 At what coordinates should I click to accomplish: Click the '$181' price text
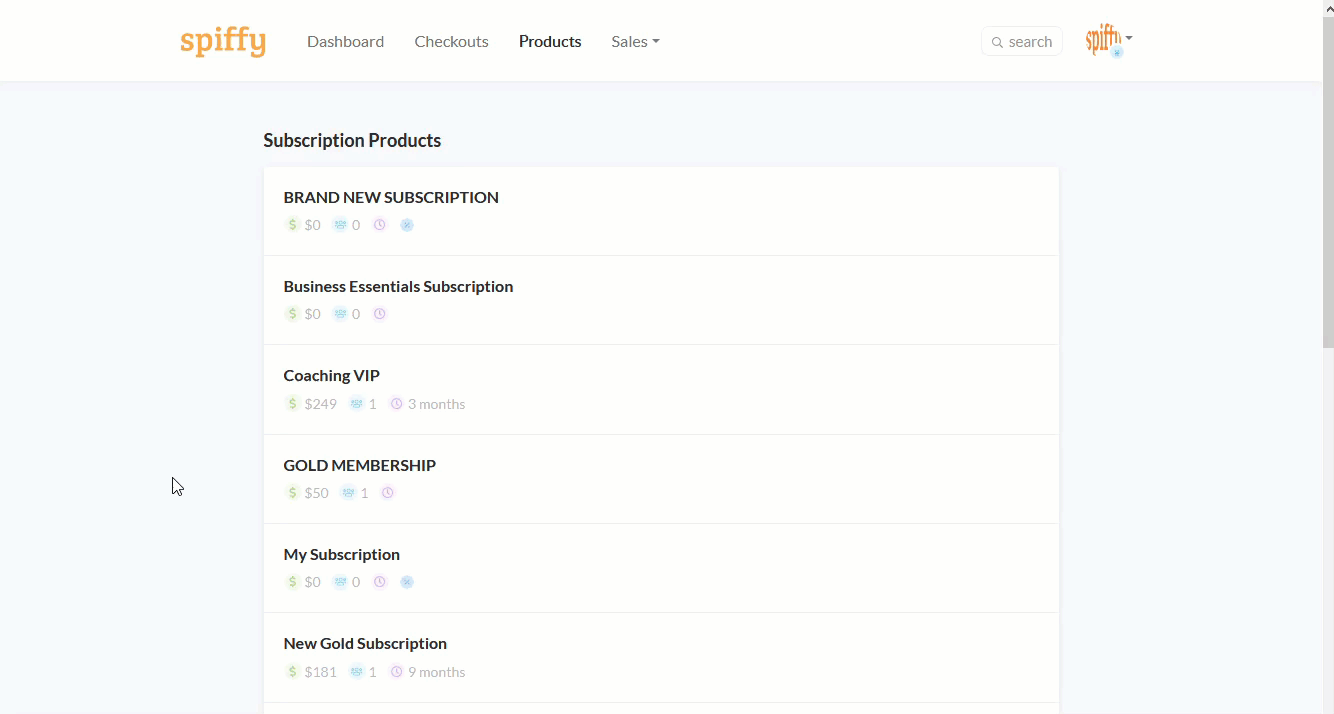(x=321, y=672)
